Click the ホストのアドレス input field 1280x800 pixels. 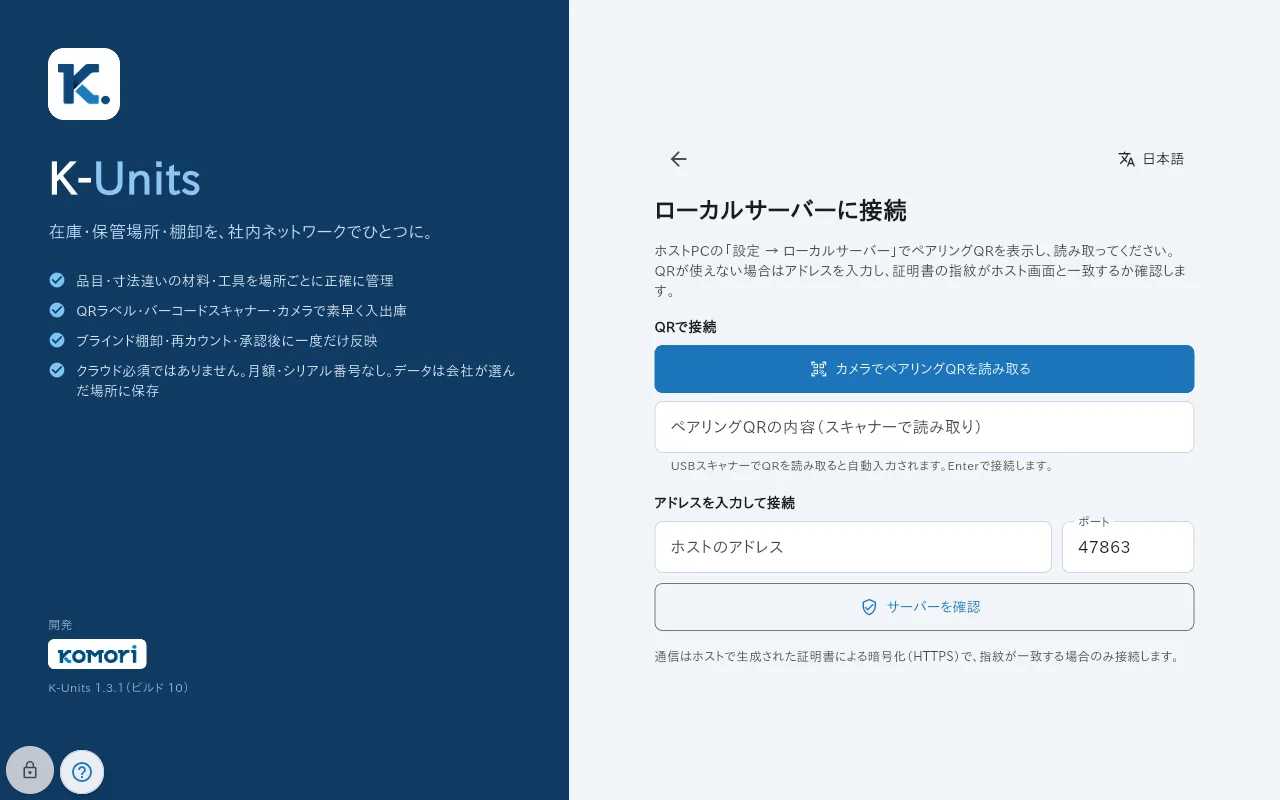[x=853, y=547]
